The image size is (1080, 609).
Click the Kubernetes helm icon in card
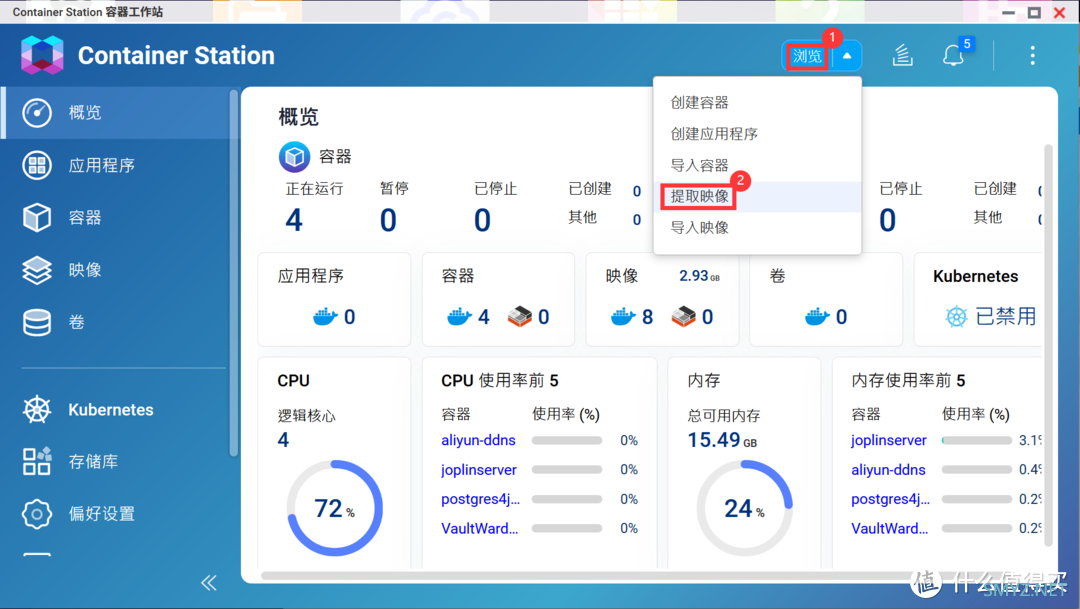pyautogui.click(x=956, y=317)
